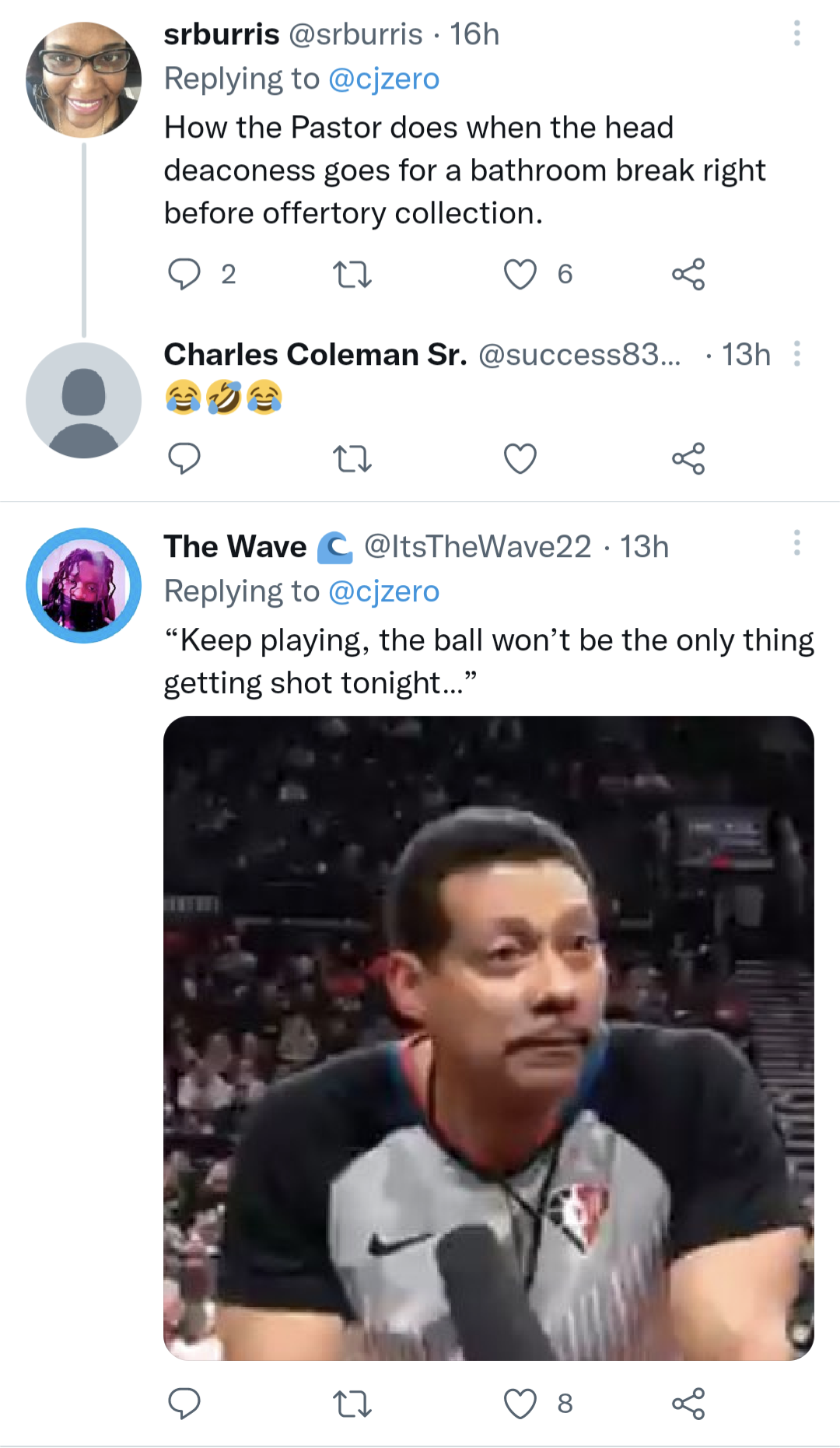Like Charles Coleman Sr.'s emoji tweet

520,458
